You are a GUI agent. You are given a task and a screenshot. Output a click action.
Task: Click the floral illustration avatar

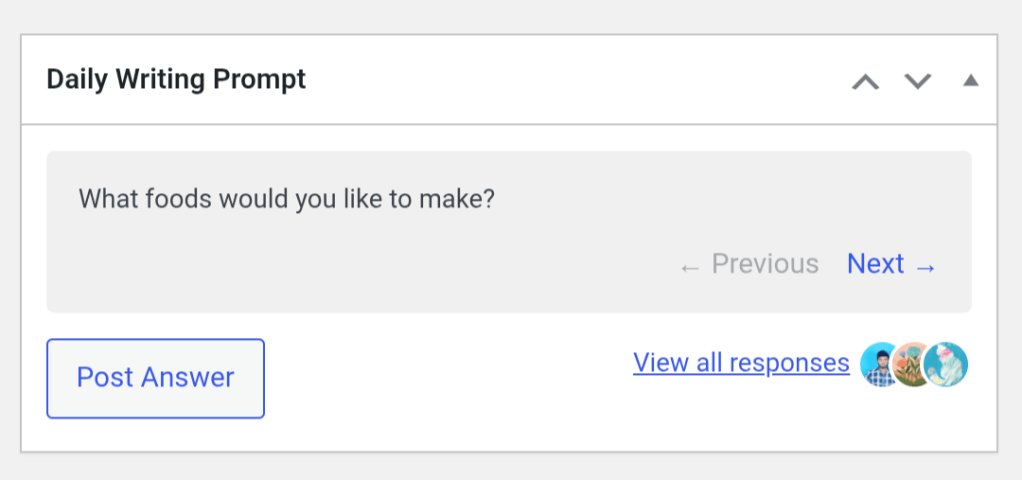point(911,364)
